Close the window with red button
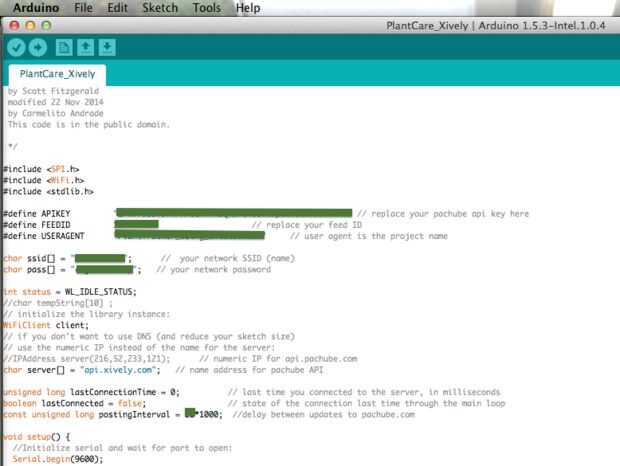Image resolution: width=620 pixels, height=466 pixels. click(15, 26)
